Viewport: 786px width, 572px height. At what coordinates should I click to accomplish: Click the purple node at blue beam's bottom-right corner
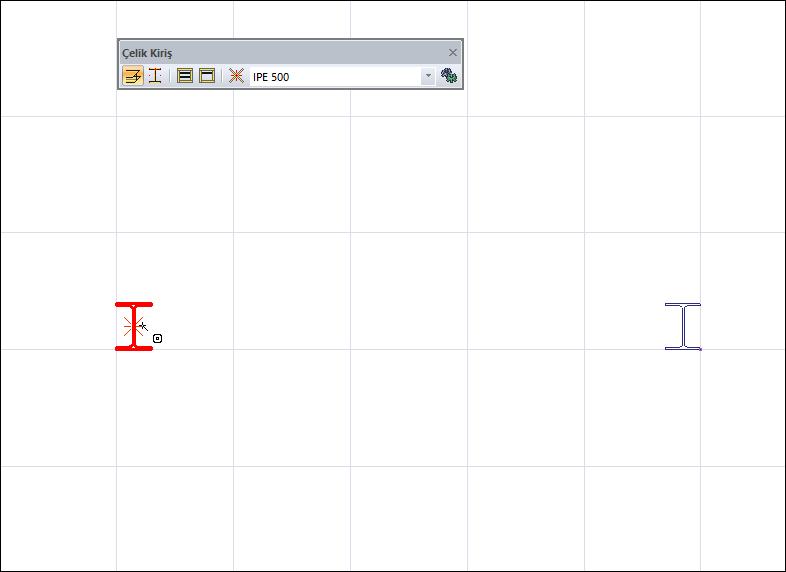700,349
